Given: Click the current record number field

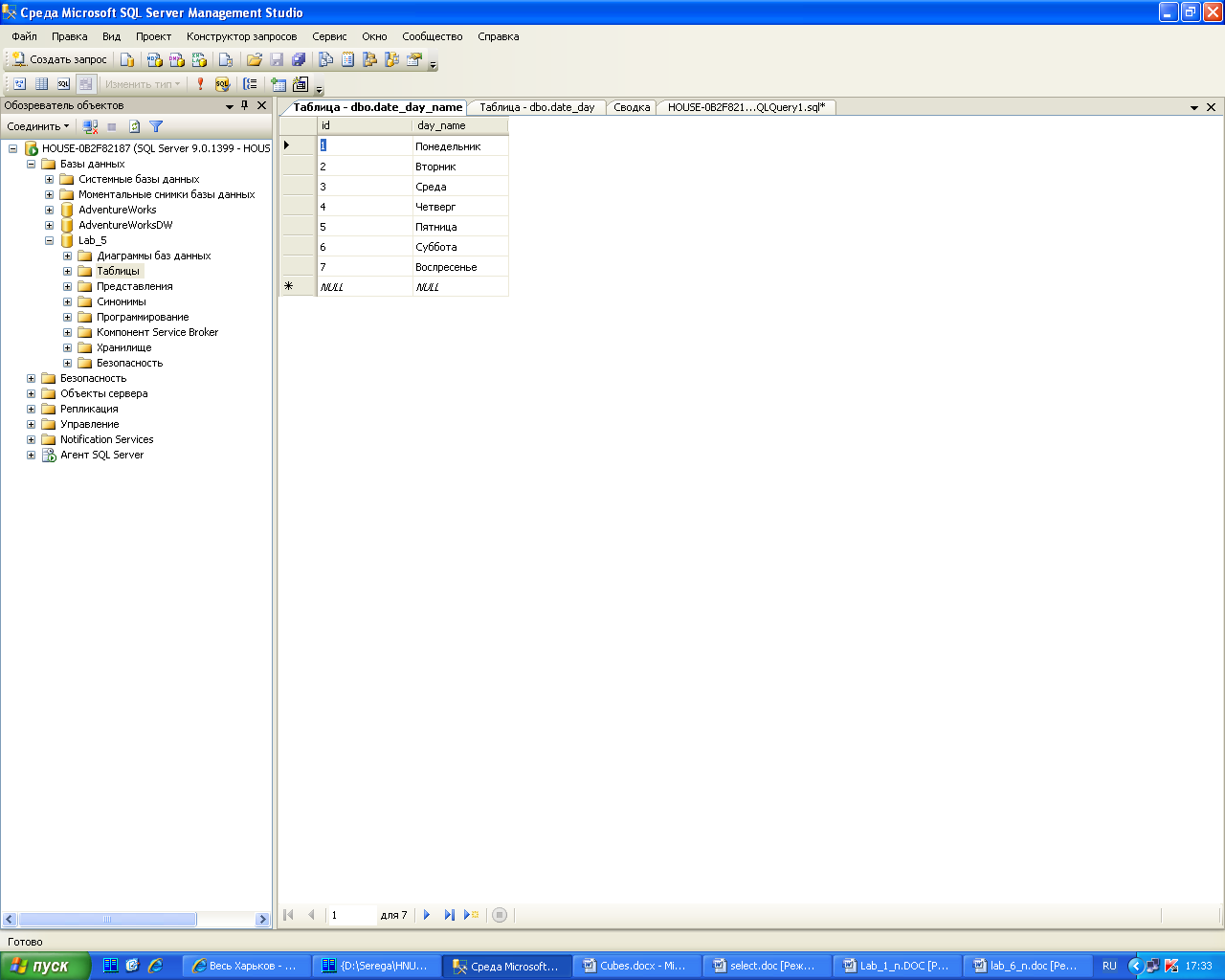Looking at the screenshot, I should [x=351, y=915].
